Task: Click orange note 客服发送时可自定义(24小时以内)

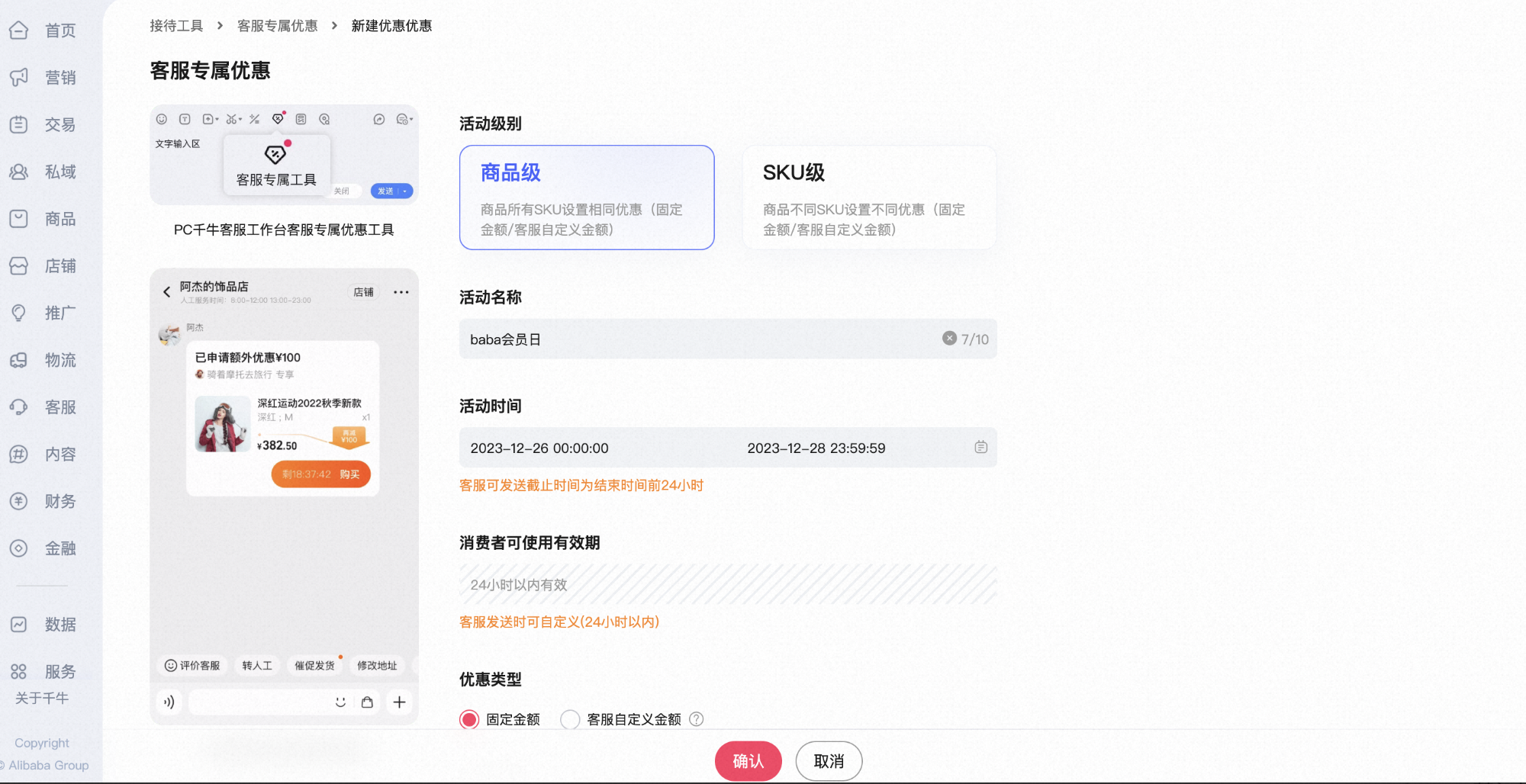Action: click(x=559, y=622)
